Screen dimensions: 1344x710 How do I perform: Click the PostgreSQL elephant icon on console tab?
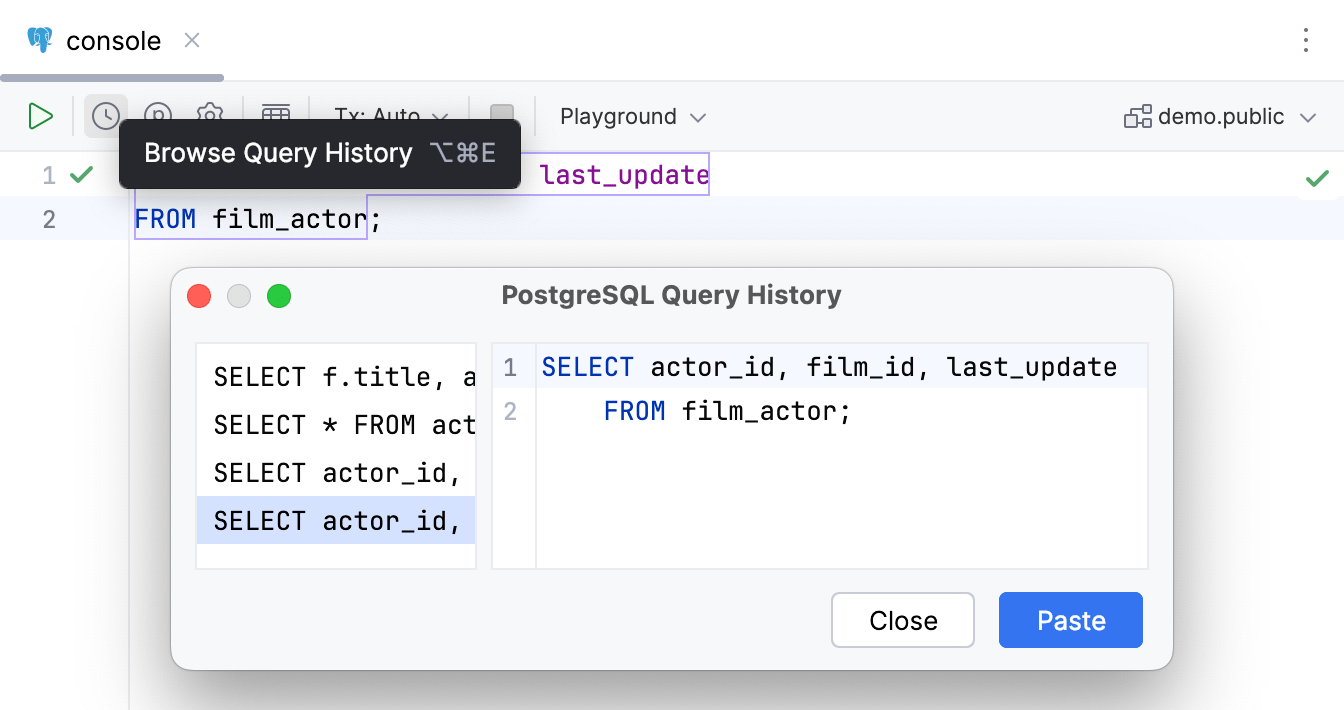click(x=38, y=40)
